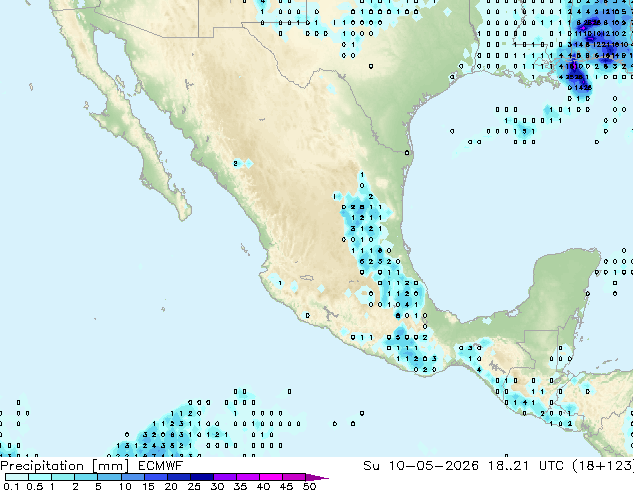Screen dimensions: 634x490
Task: Click the 20–25 mm legend color swatch
Action: click(x=178, y=477)
